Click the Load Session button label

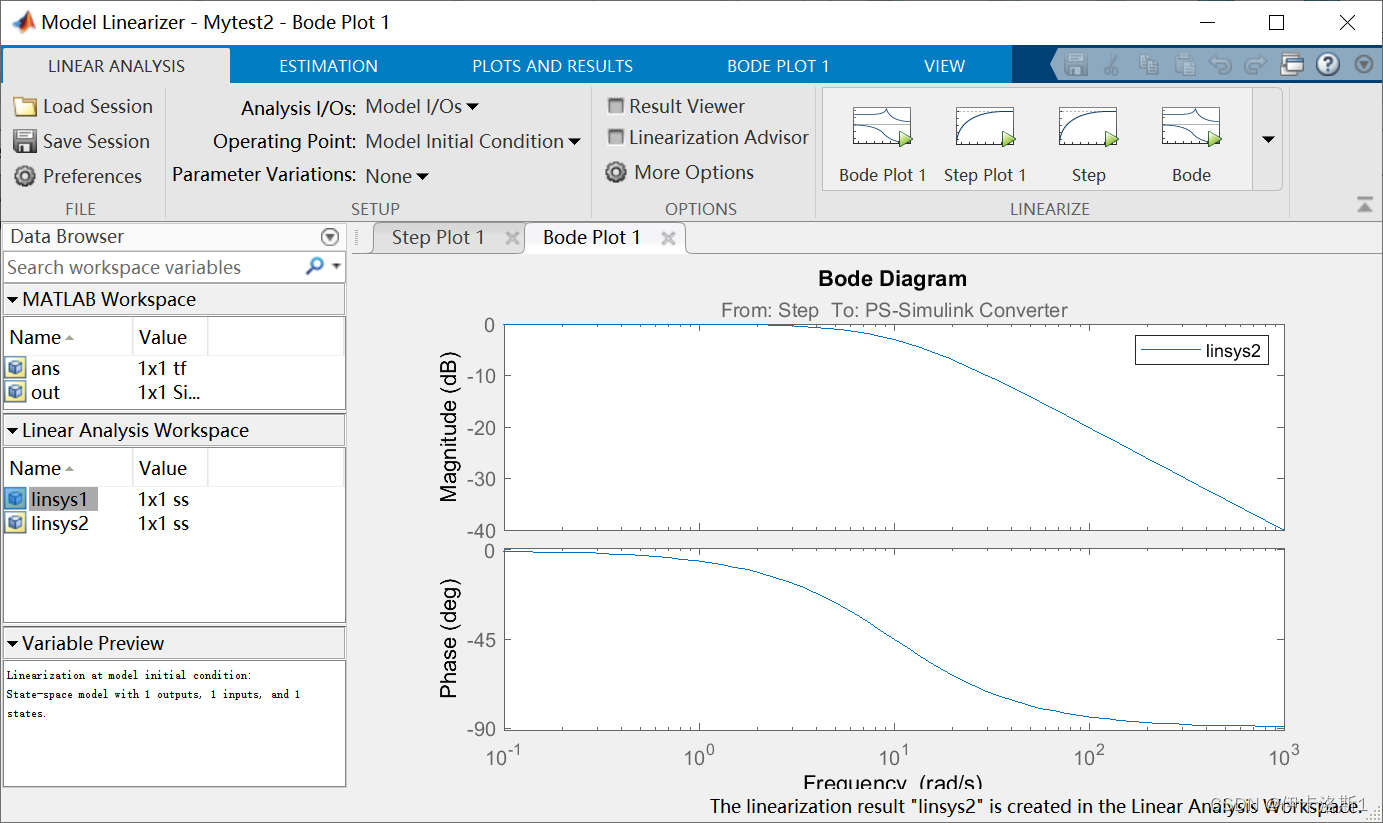click(x=98, y=107)
